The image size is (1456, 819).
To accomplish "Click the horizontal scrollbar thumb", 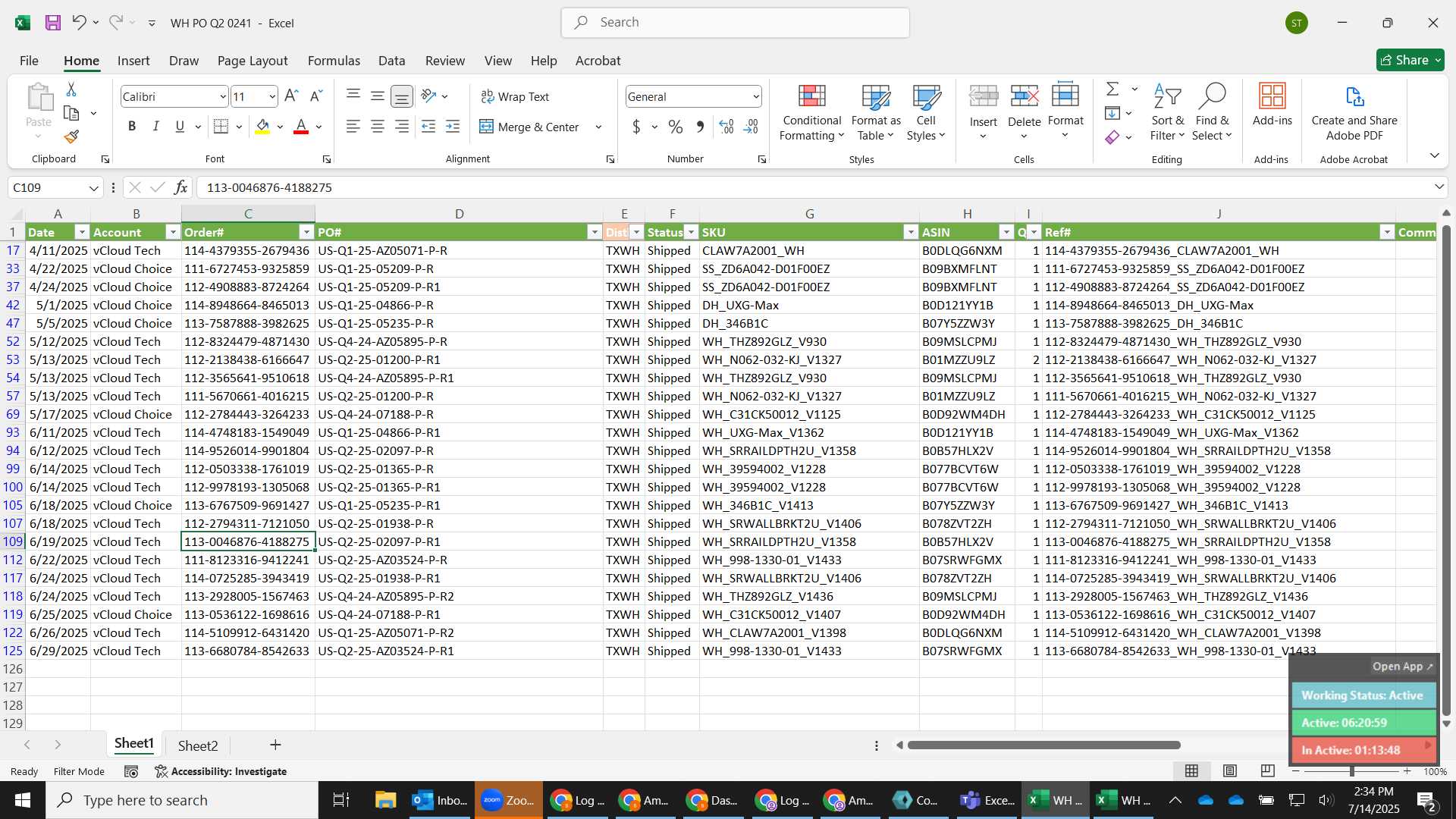I will [x=1043, y=745].
